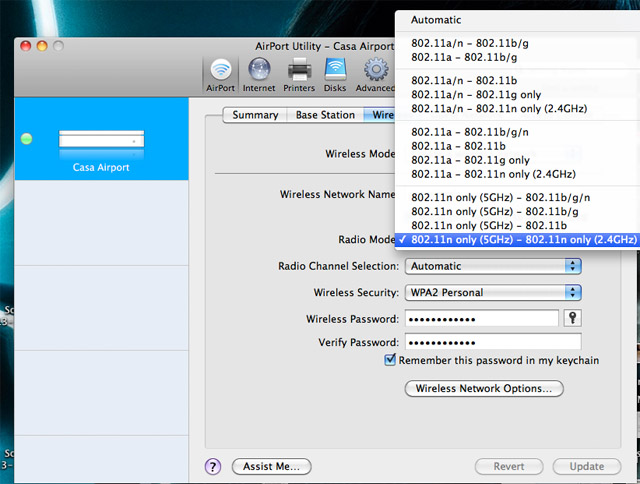Choose 802.11a/n - 802.11b option

coord(518,80)
